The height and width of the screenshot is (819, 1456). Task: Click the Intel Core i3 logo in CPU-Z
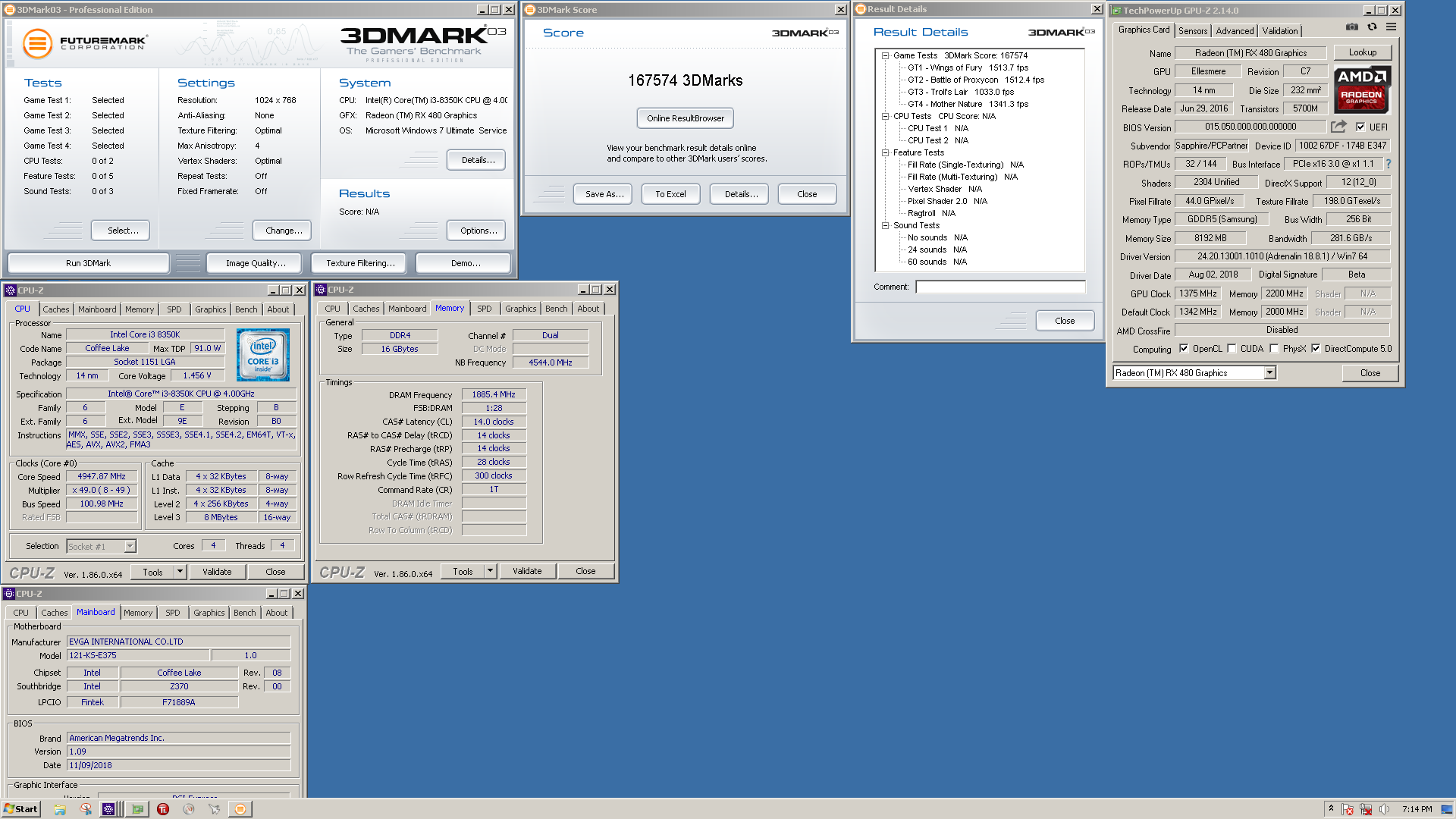(x=263, y=354)
